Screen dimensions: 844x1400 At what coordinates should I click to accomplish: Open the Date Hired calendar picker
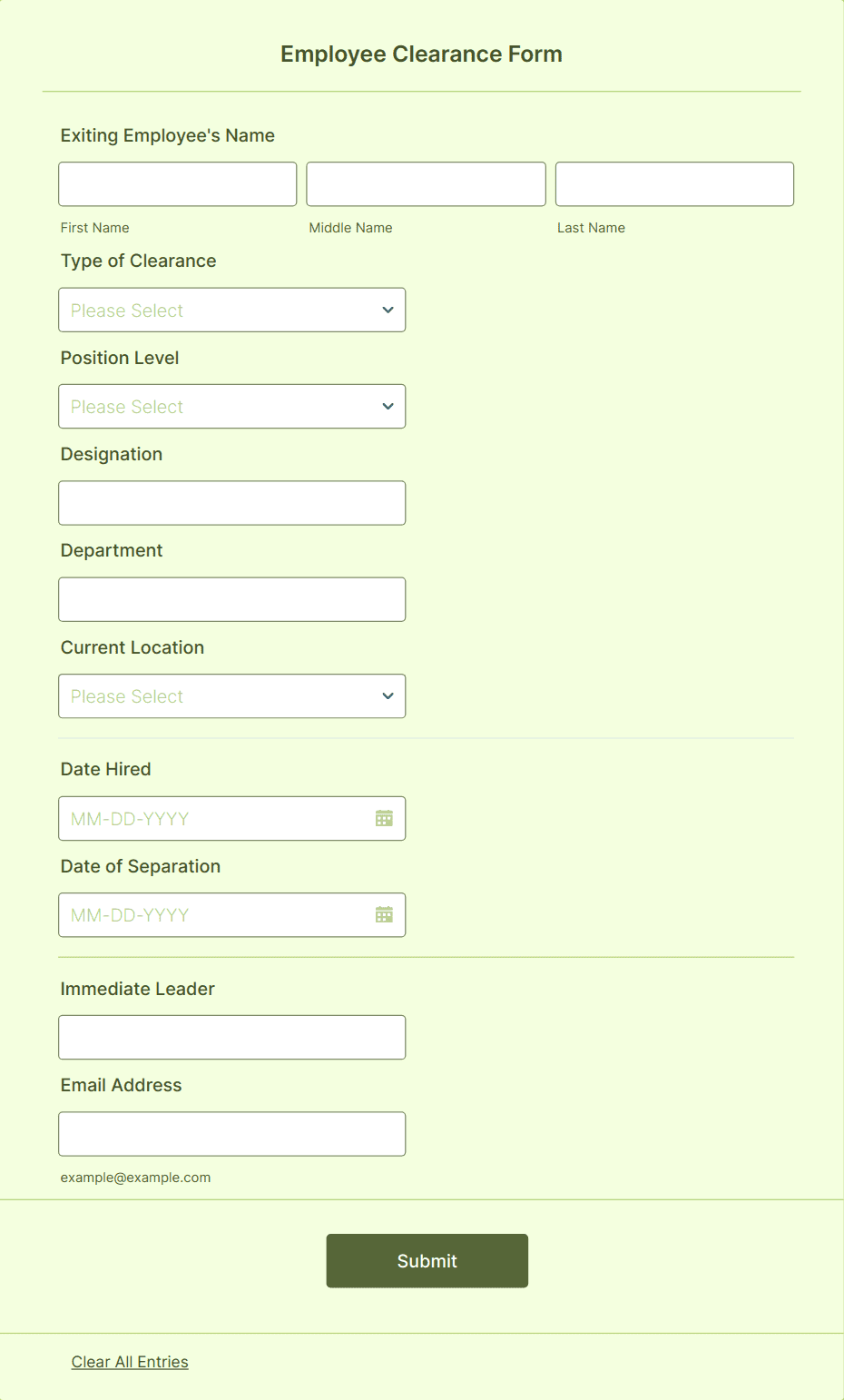click(x=383, y=818)
